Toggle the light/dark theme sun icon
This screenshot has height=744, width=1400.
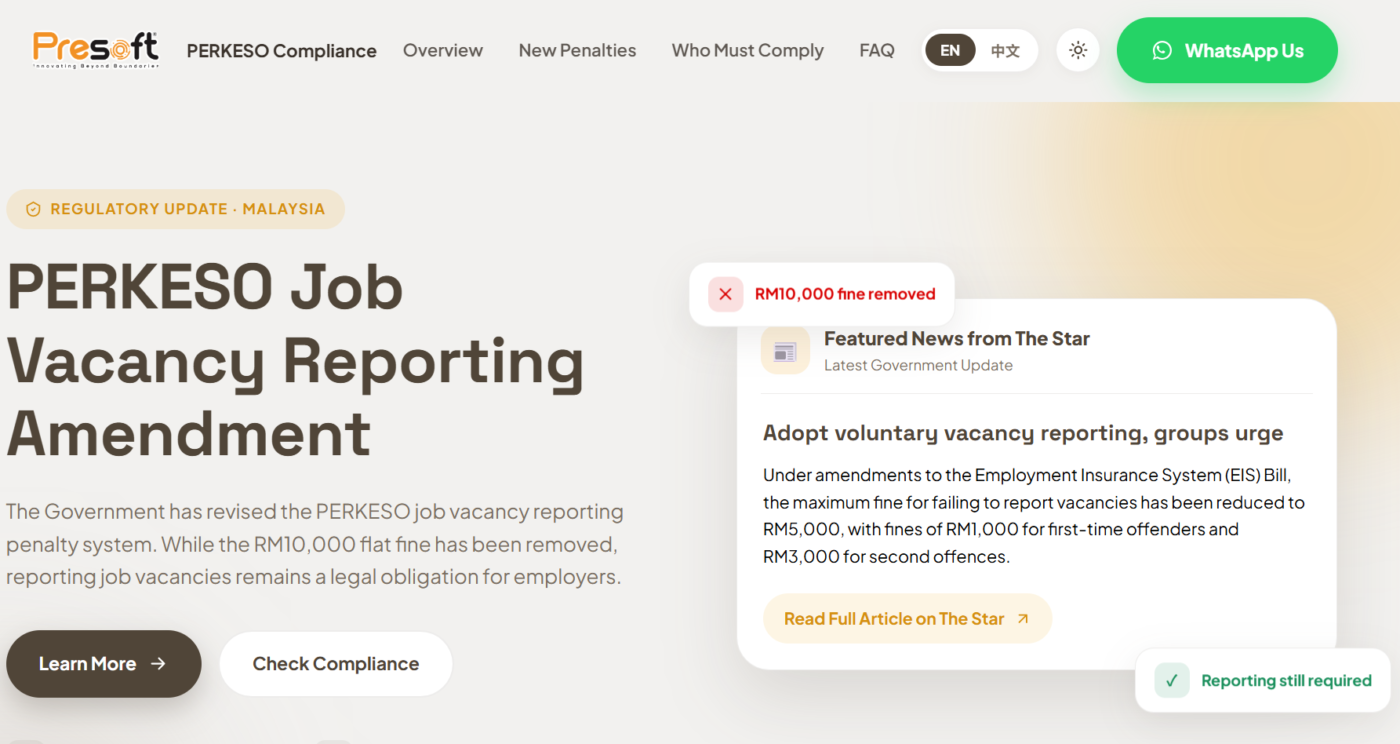coord(1078,50)
